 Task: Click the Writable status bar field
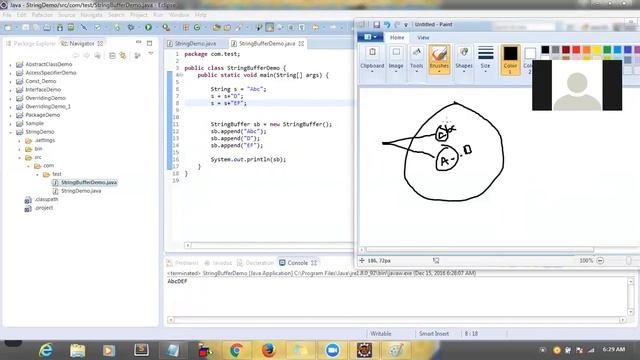pos(380,334)
